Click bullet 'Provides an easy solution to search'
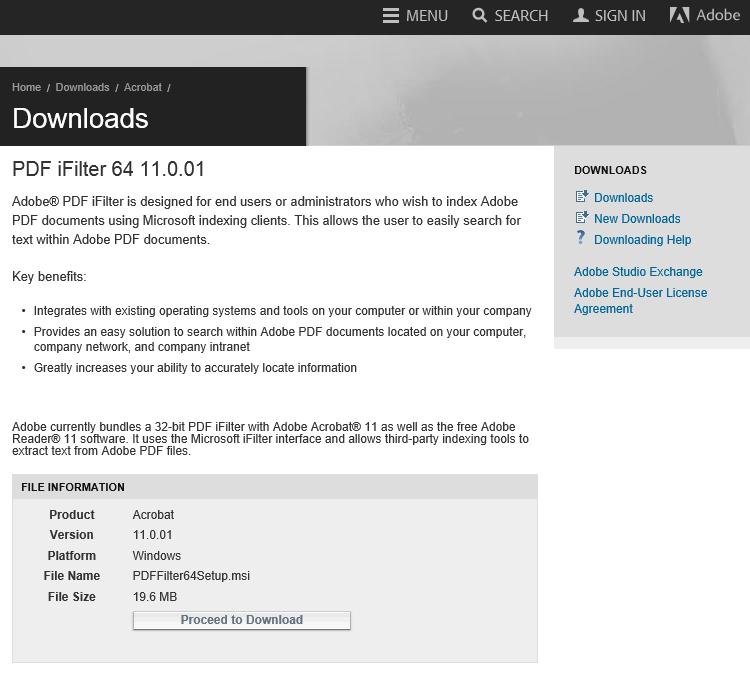The image size is (750, 673). pos(280,339)
